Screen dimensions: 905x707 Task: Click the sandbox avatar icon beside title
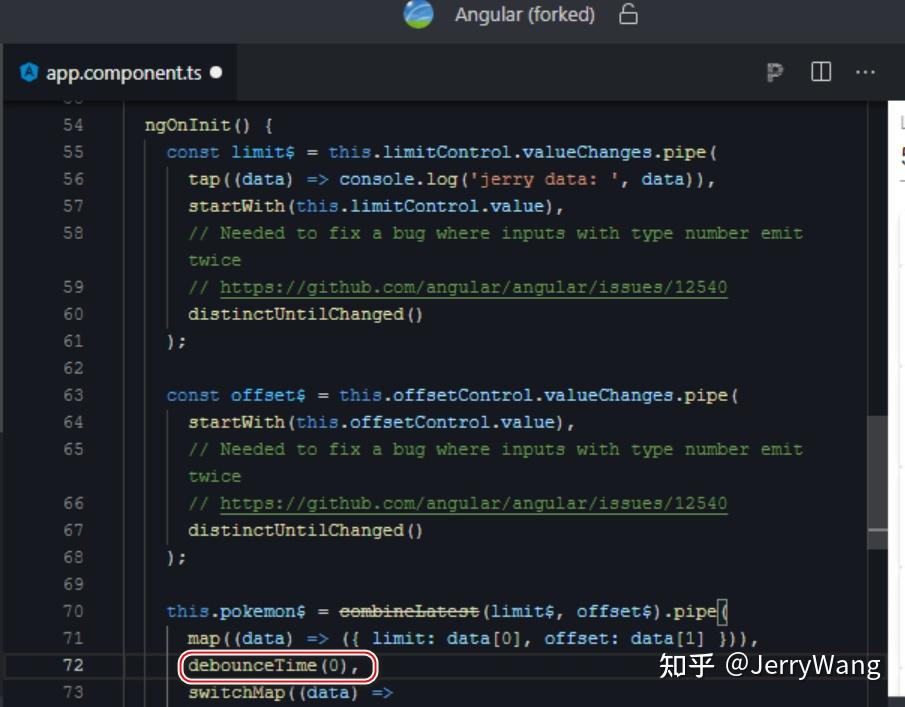(x=418, y=14)
